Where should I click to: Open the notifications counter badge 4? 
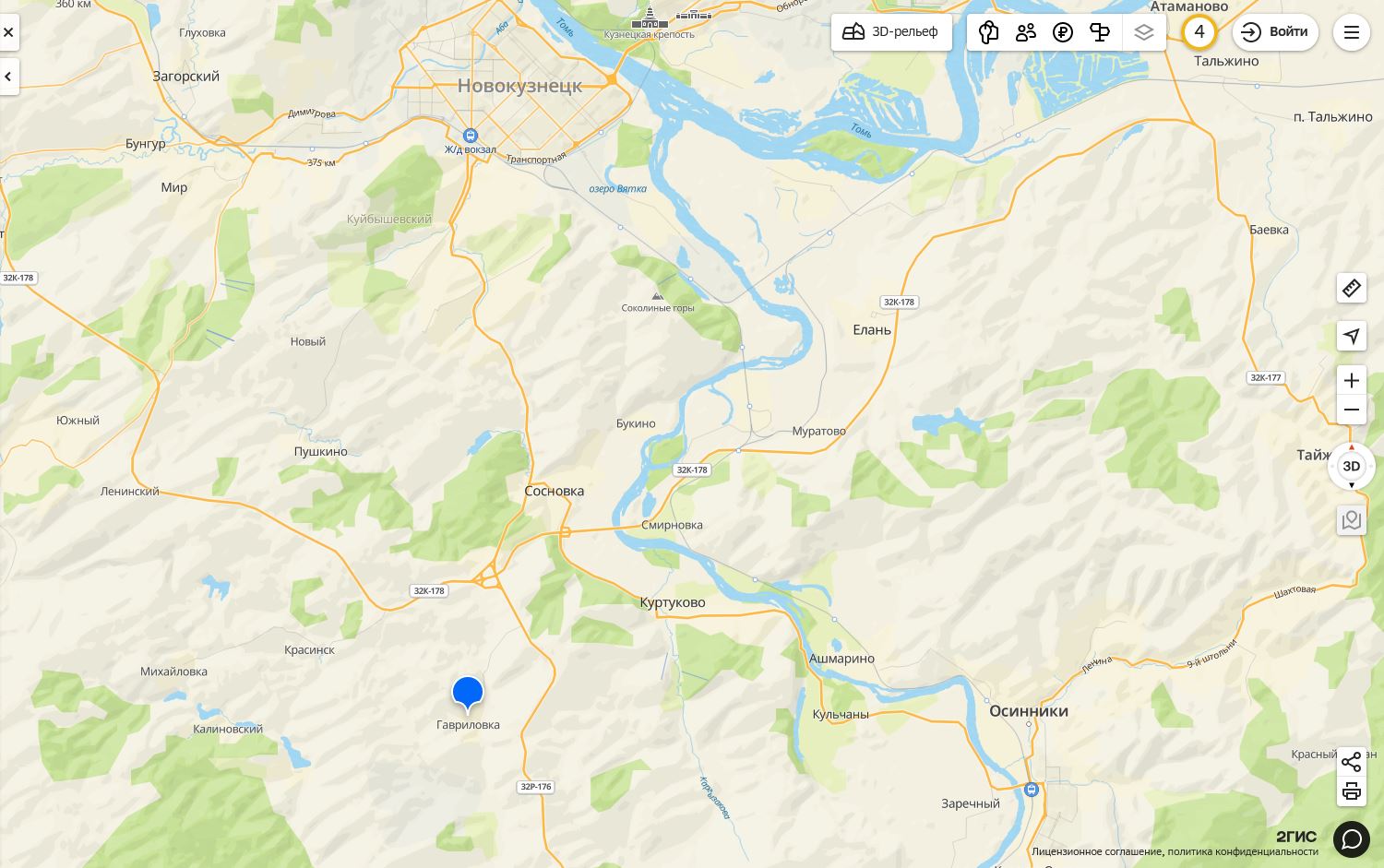pos(1199,32)
